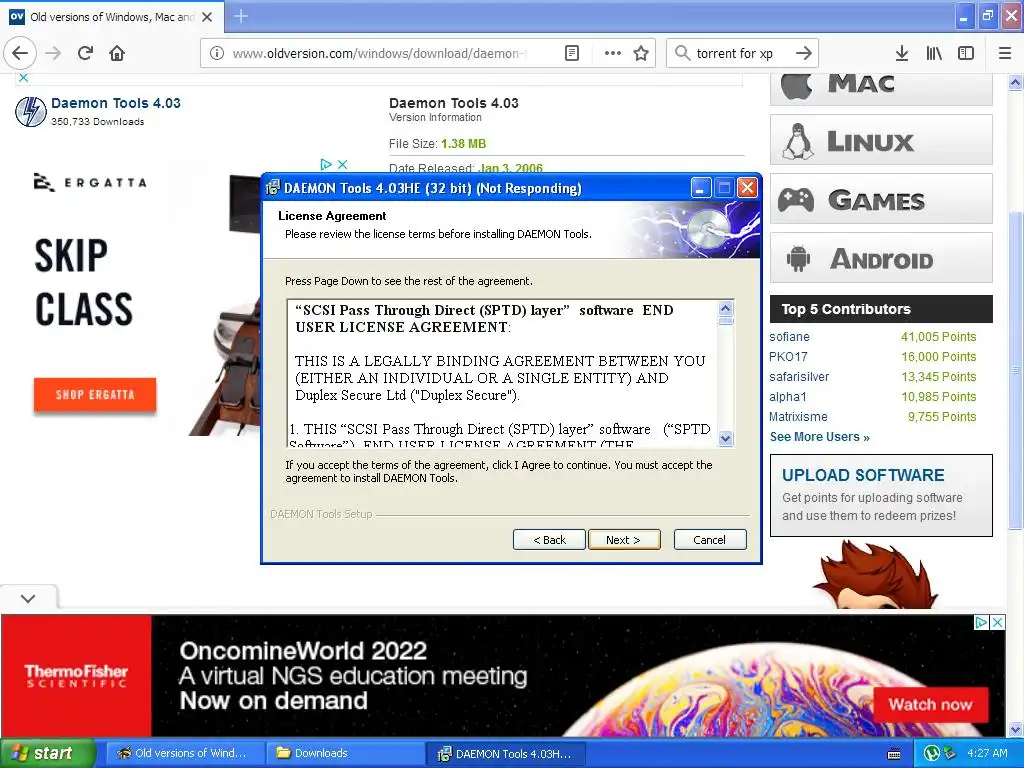Reload the page with the refresh icon

(x=86, y=53)
